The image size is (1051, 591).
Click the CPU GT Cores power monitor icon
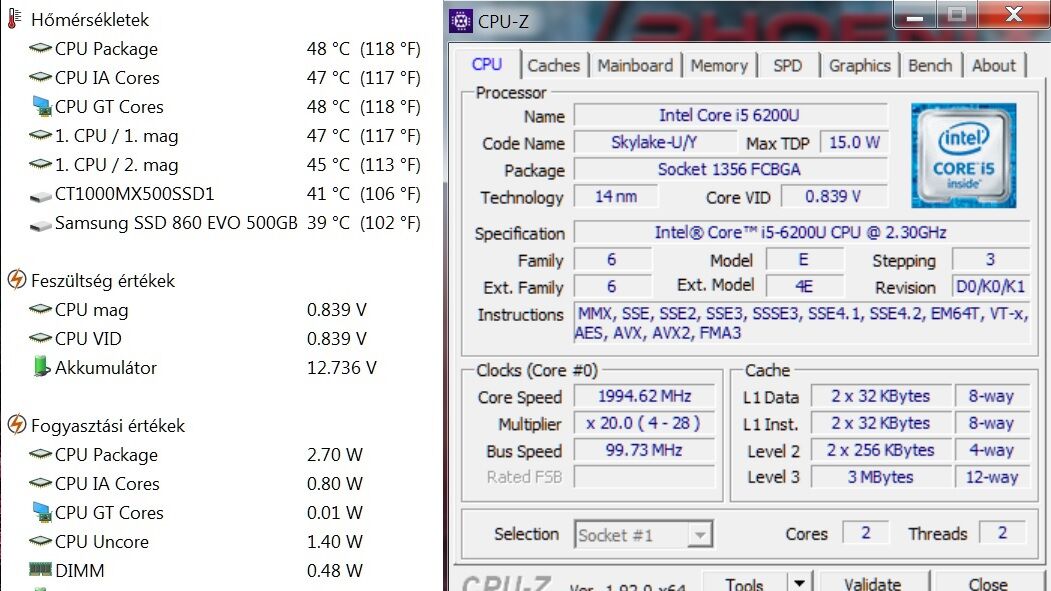(42, 512)
